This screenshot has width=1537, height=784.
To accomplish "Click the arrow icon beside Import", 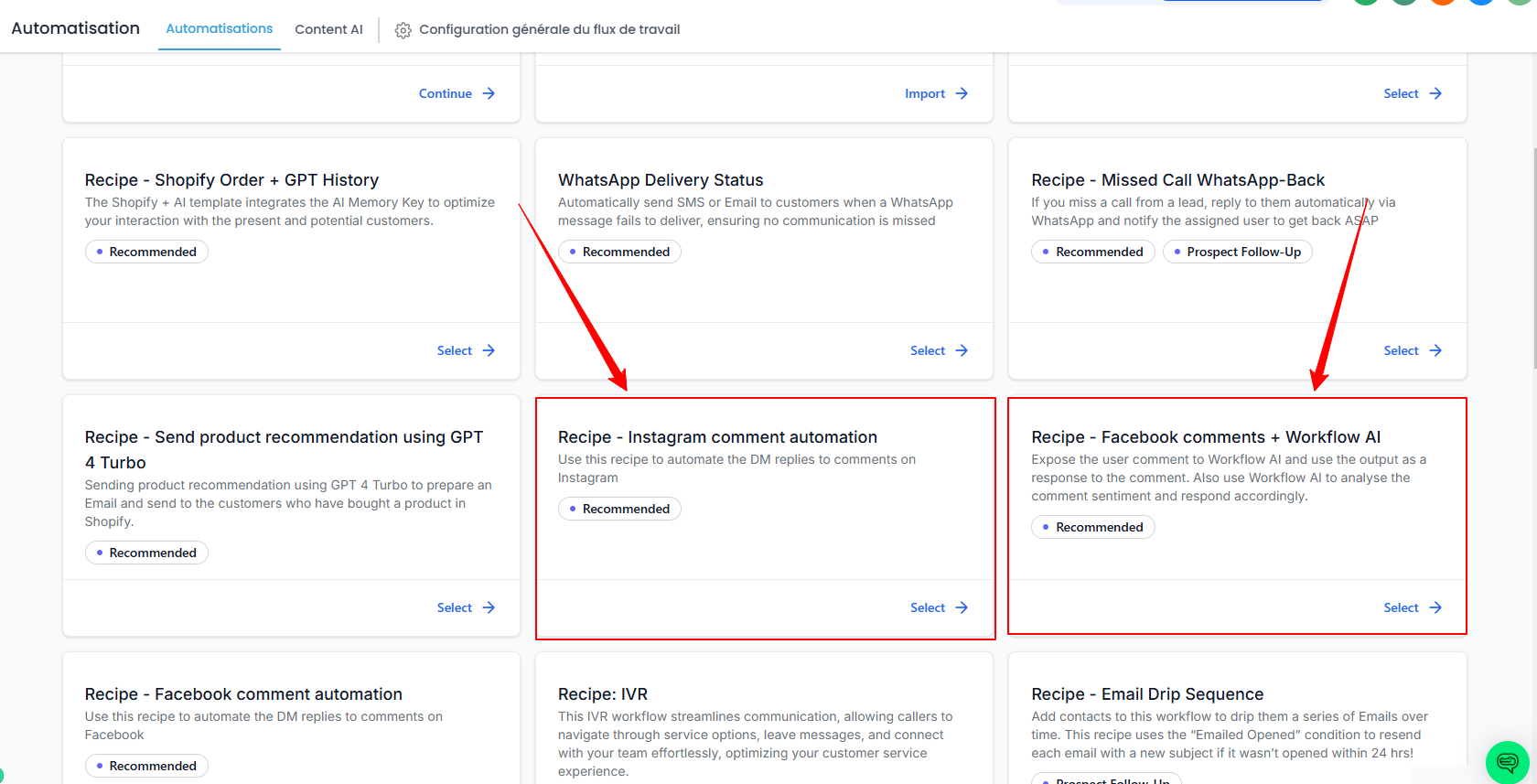I will (x=962, y=93).
